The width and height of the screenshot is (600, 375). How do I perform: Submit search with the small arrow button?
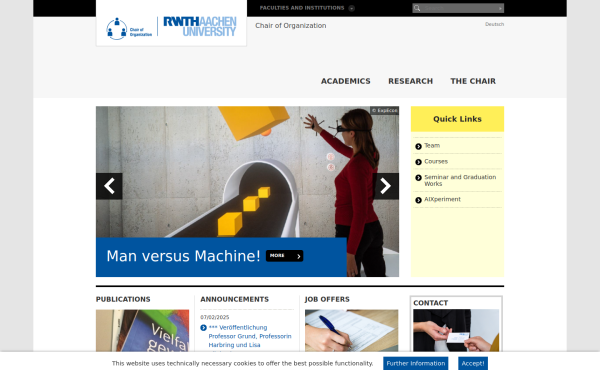pyautogui.click(x=500, y=8)
